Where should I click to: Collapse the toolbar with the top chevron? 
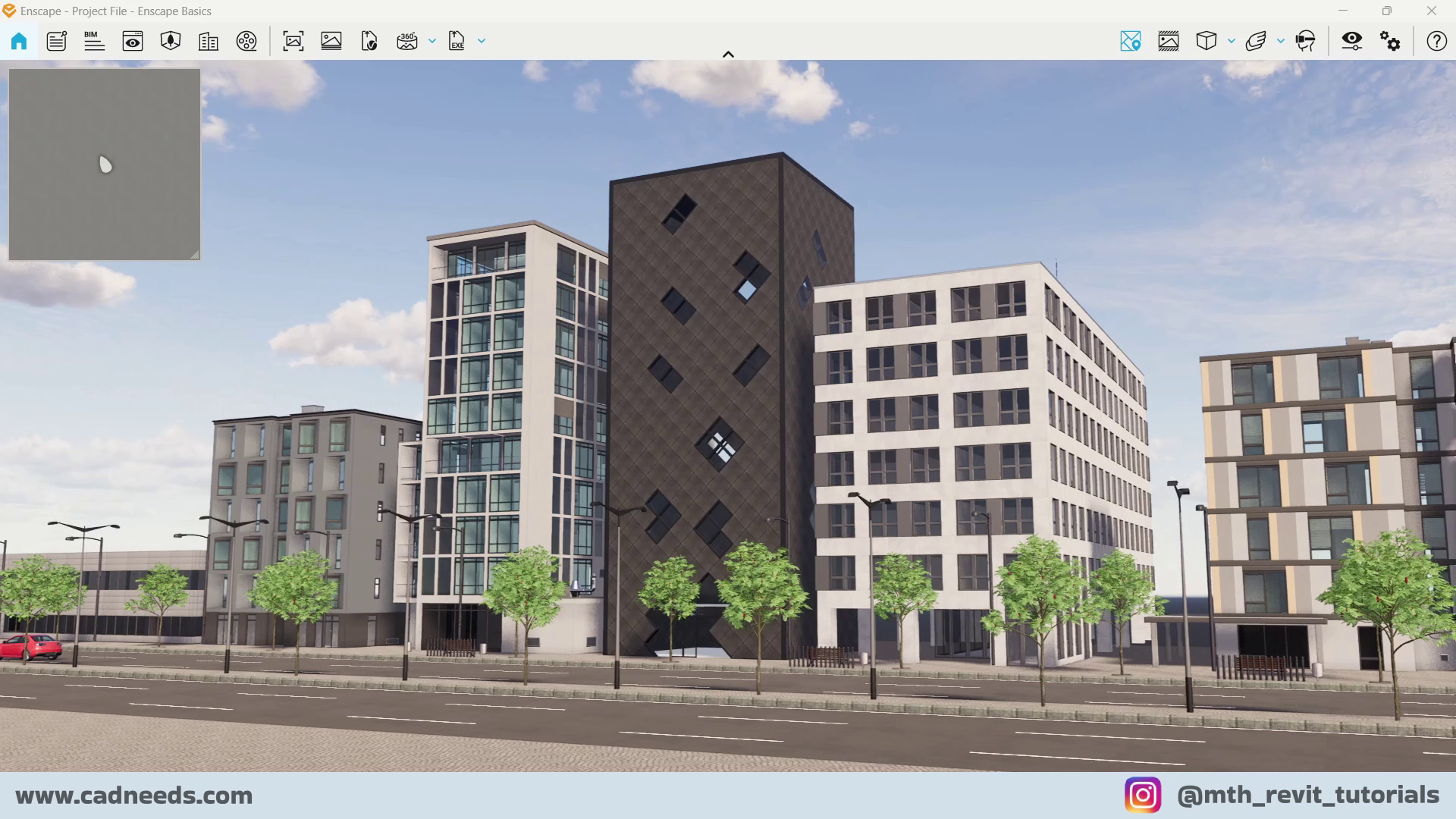(x=728, y=53)
